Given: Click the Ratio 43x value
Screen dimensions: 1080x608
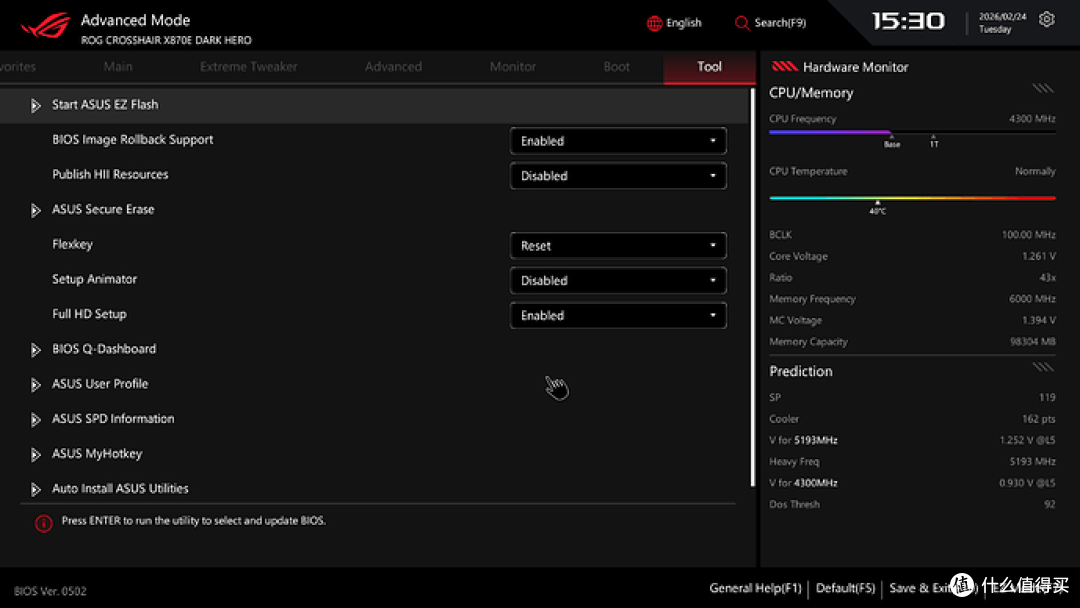Looking at the screenshot, I should (1048, 277).
